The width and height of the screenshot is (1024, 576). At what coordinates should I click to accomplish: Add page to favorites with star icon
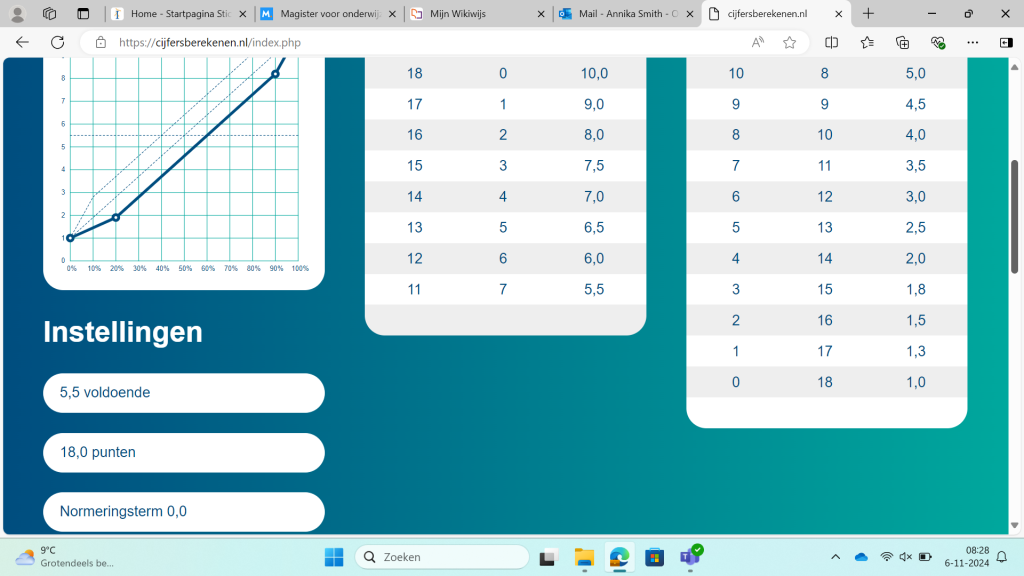789,42
